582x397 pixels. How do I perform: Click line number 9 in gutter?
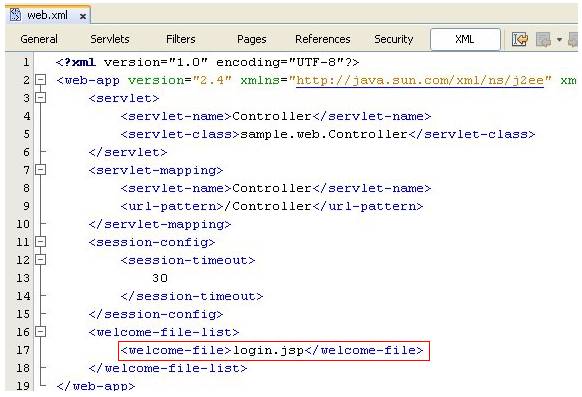point(26,206)
